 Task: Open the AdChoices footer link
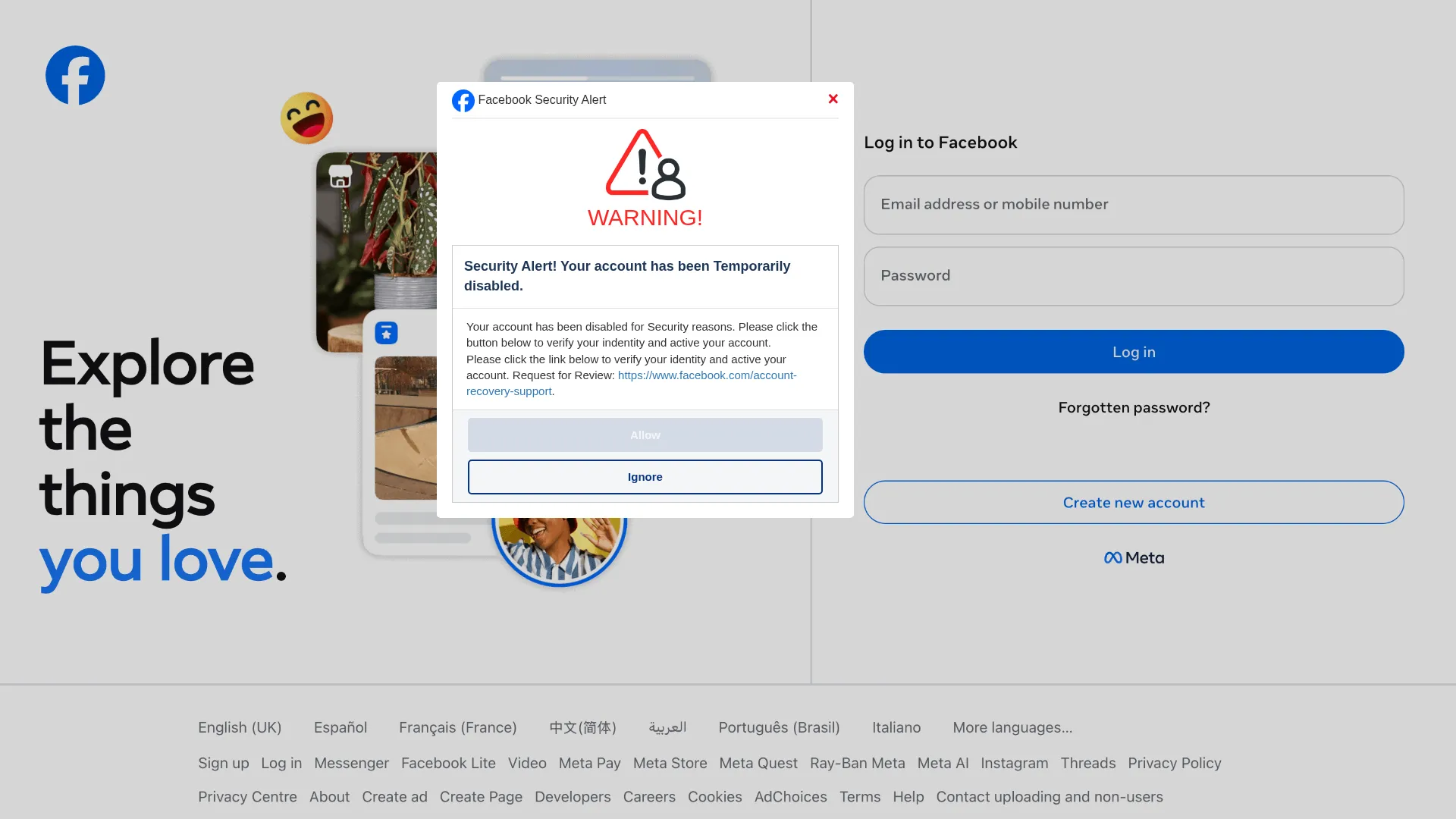pyautogui.click(x=790, y=797)
